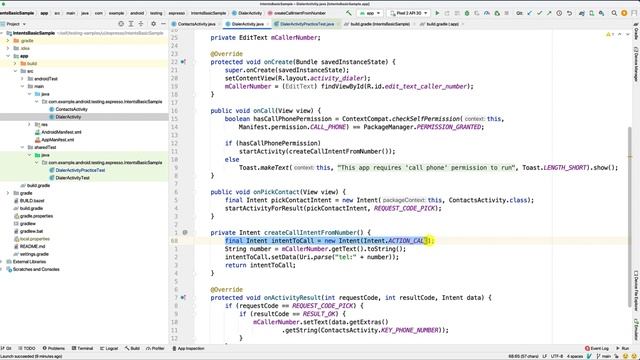Collapse the app module folder

[8, 56]
